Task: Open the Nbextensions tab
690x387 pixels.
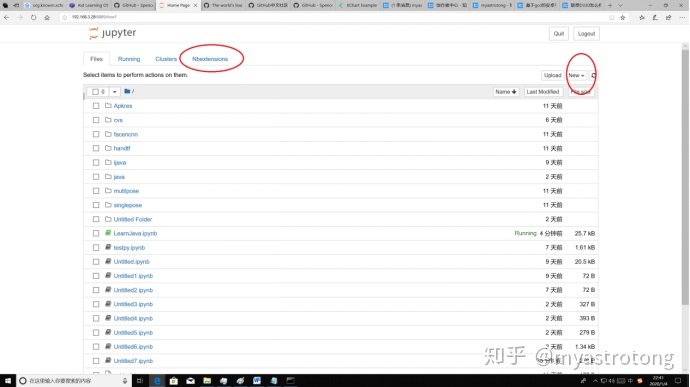Action: [210, 59]
